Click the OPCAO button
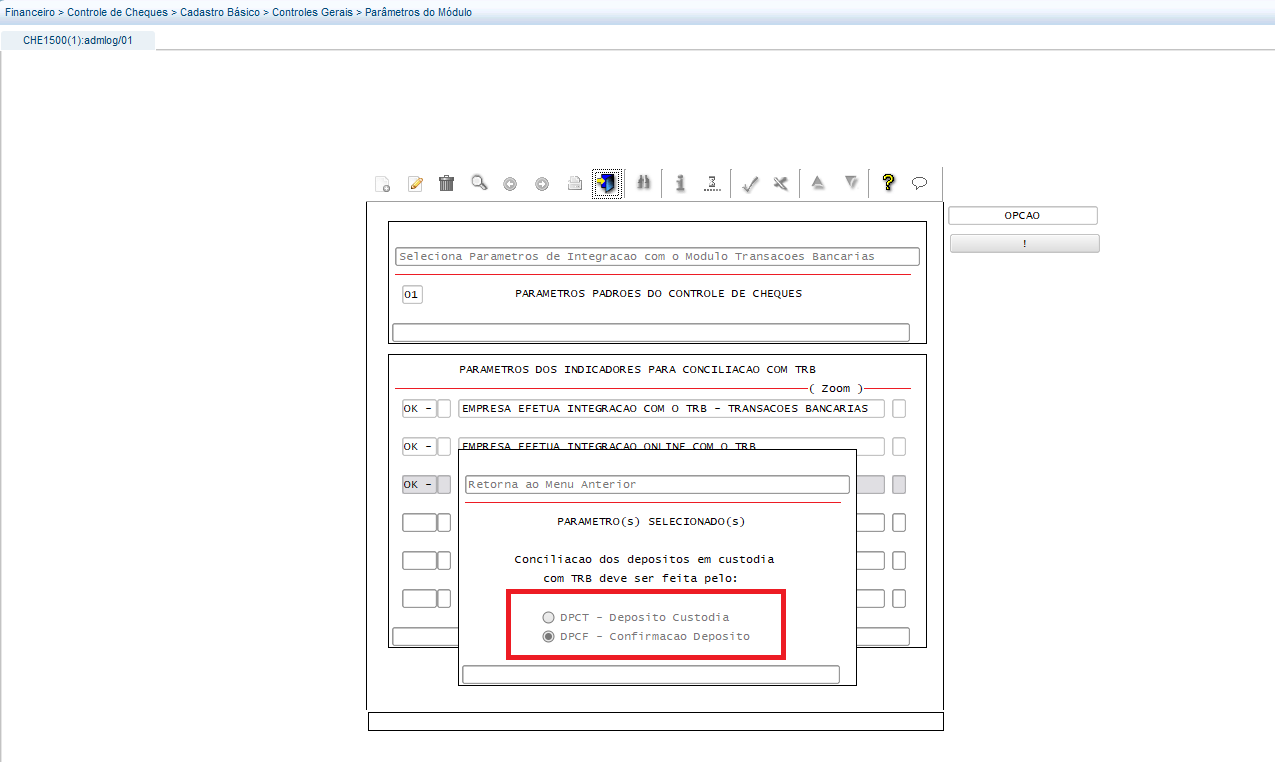 tap(1023, 215)
